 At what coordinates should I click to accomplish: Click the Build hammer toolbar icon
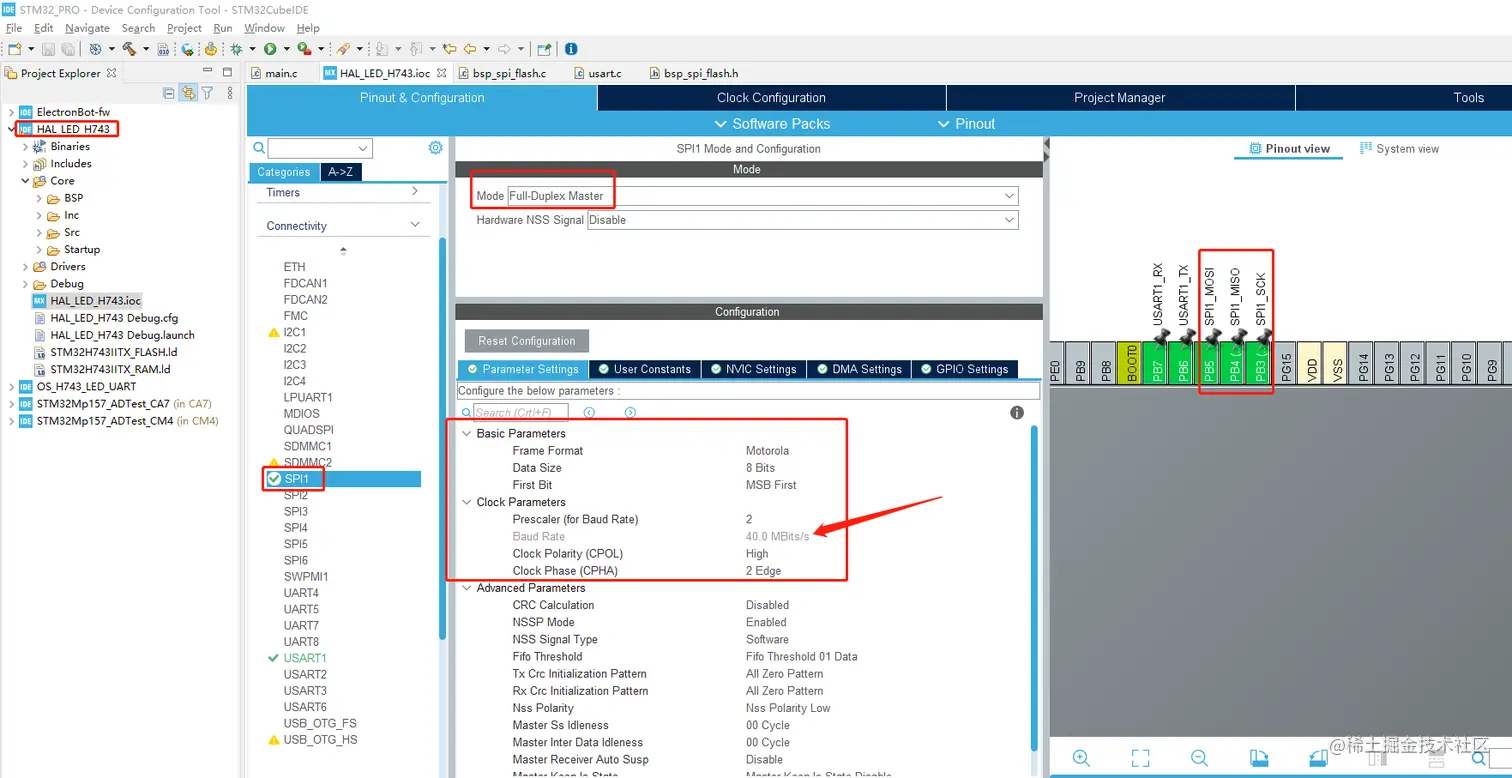click(x=129, y=48)
